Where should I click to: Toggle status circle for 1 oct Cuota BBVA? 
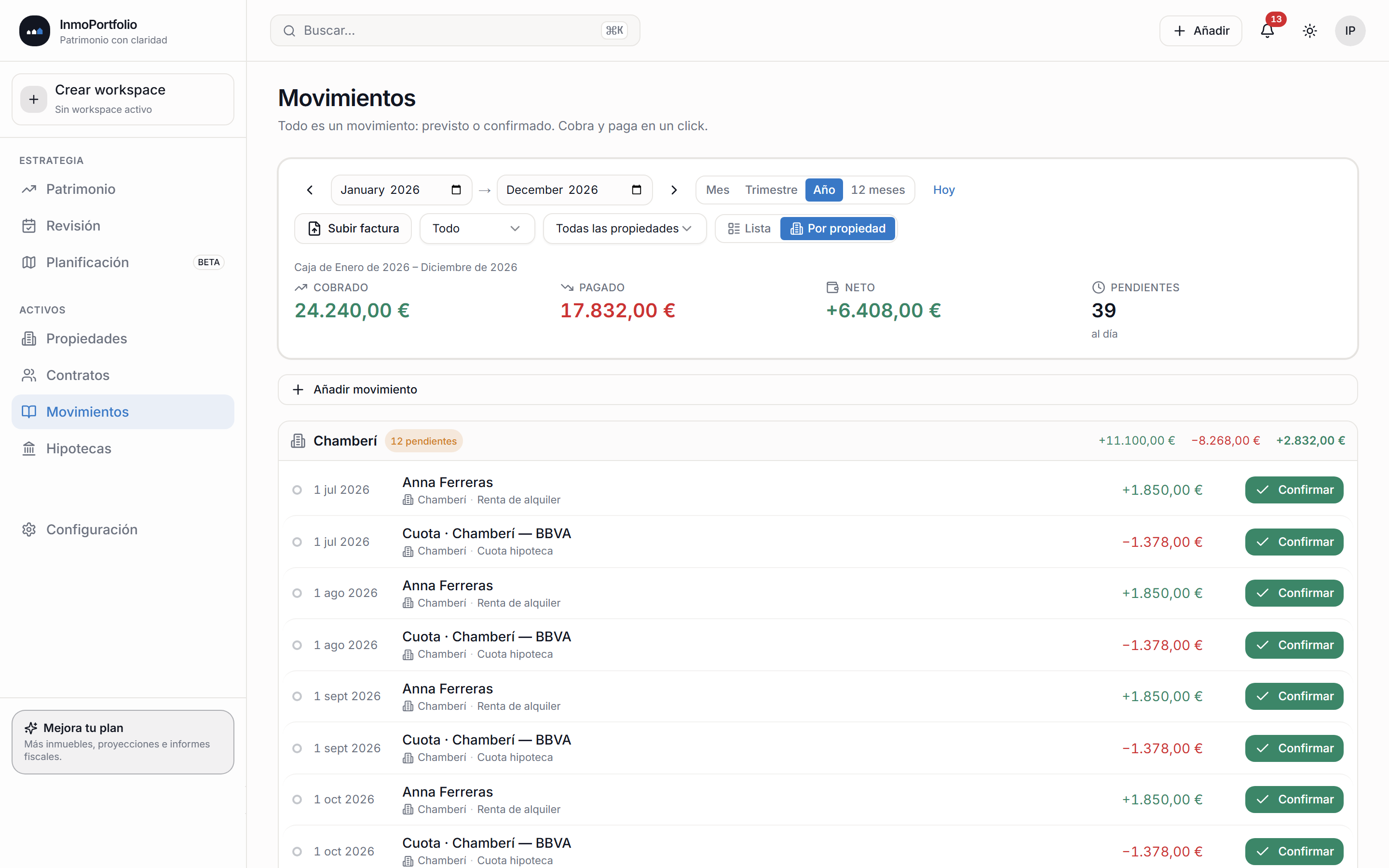(297, 851)
